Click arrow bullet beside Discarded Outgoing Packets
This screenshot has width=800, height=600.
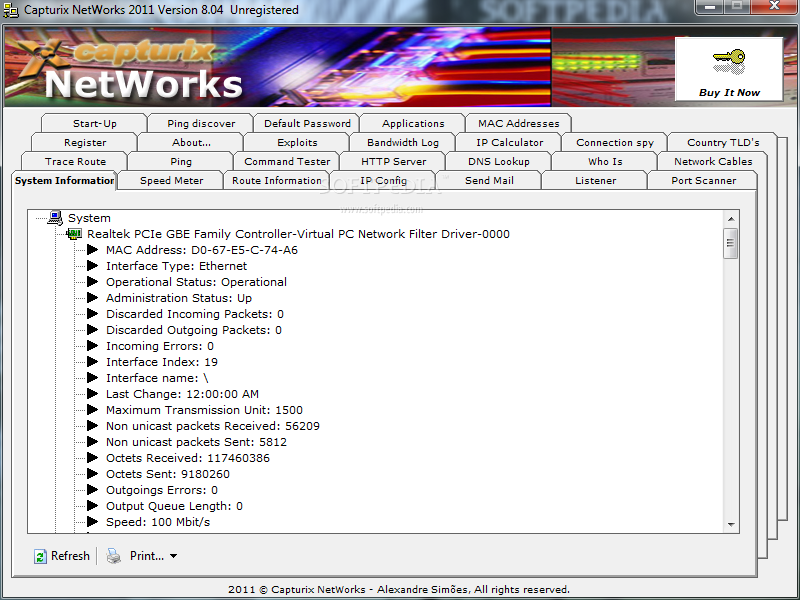tap(92, 330)
